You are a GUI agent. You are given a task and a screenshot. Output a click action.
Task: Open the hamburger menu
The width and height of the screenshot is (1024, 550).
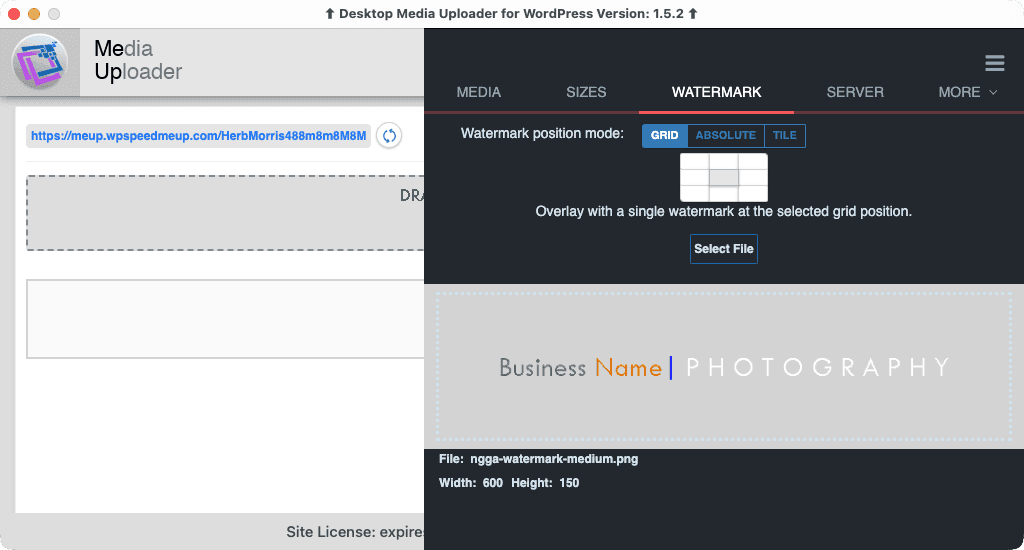click(995, 63)
